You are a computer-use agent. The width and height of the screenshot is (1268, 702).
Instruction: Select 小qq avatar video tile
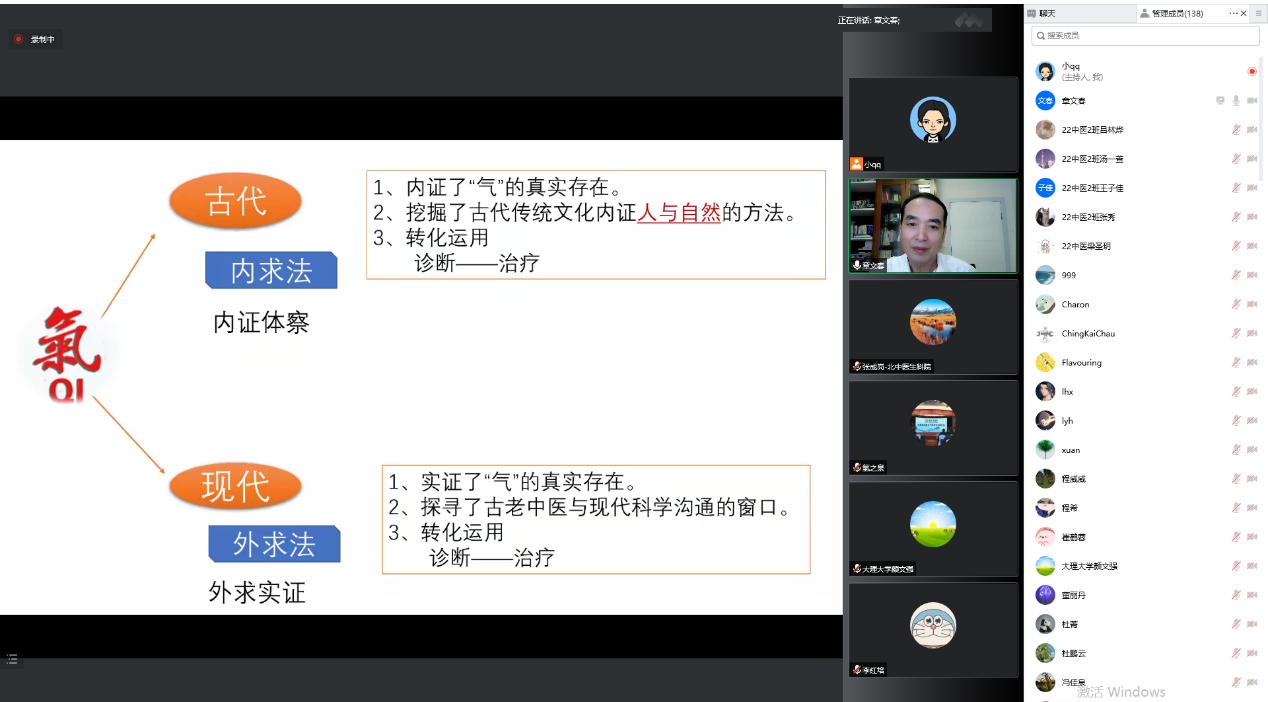tap(932, 124)
